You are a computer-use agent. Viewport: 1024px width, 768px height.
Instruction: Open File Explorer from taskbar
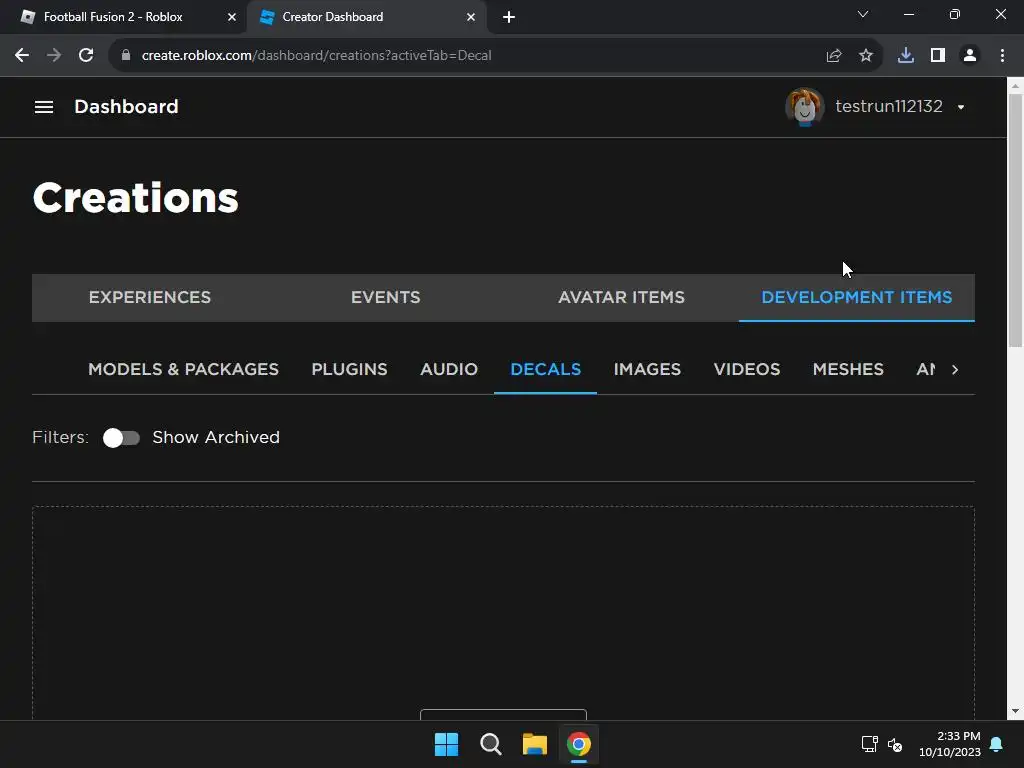pos(535,744)
